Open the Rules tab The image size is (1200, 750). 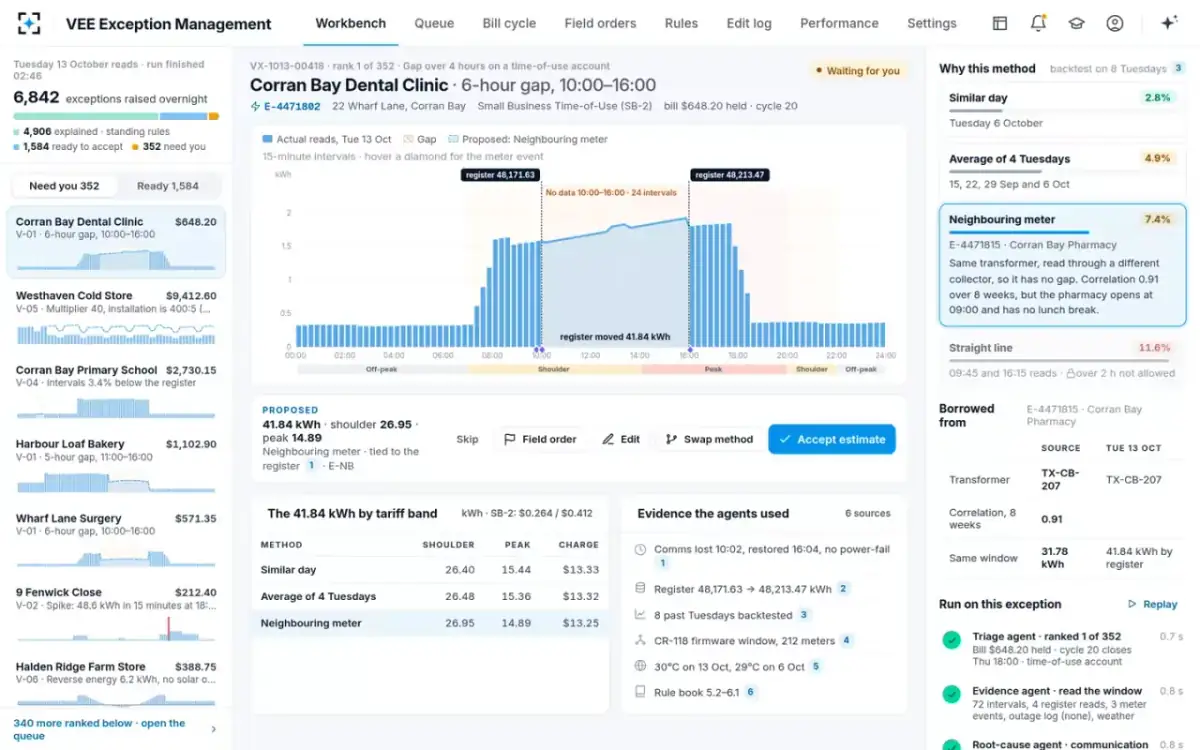(x=681, y=23)
